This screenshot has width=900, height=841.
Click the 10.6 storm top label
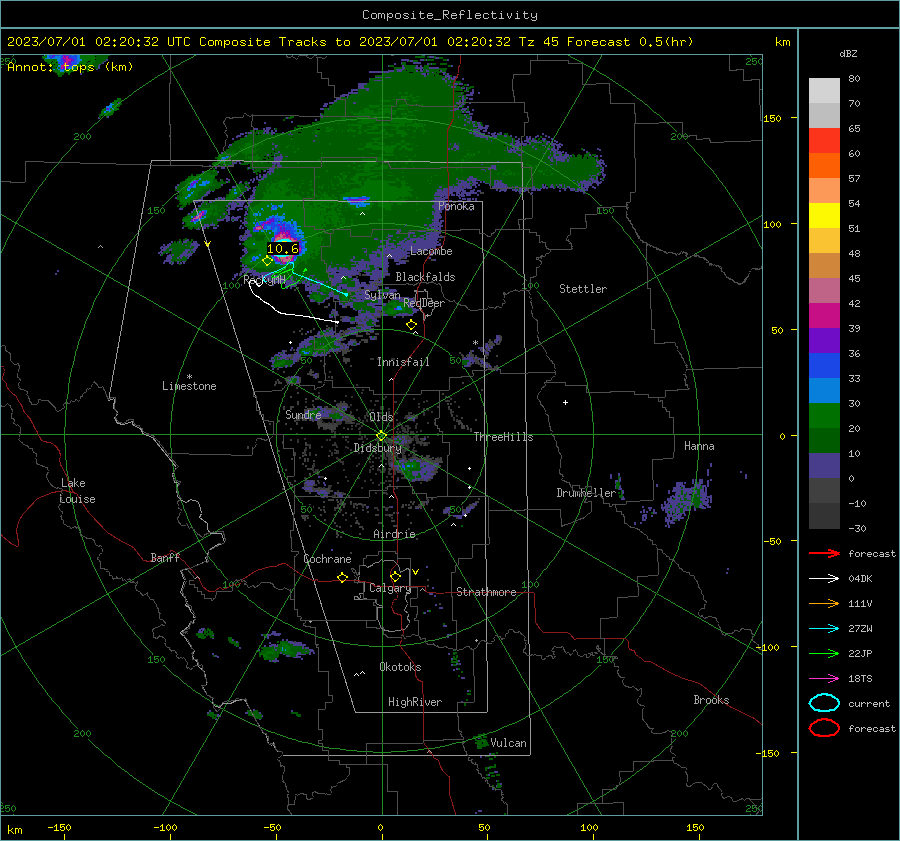pyautogui.click(x=283, y=249)
